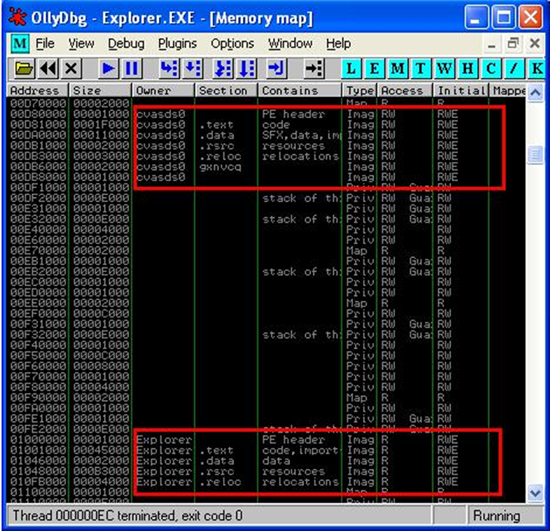The height and width of the screenshot is (531, 550).
Task: Pause execution with the blue pause icon
Action: pos(132,68)
